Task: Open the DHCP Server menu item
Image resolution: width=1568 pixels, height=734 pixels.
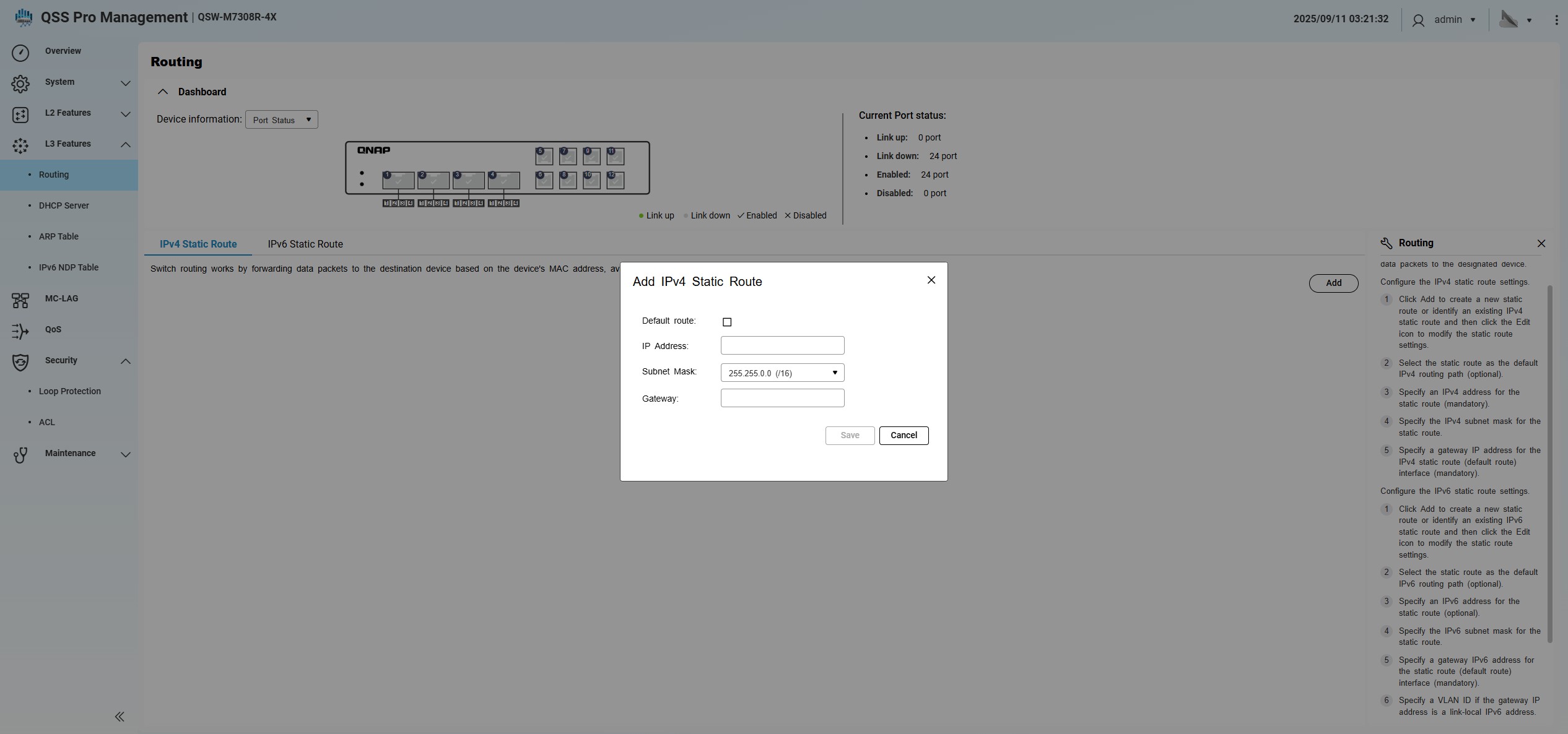Action: 64,205
